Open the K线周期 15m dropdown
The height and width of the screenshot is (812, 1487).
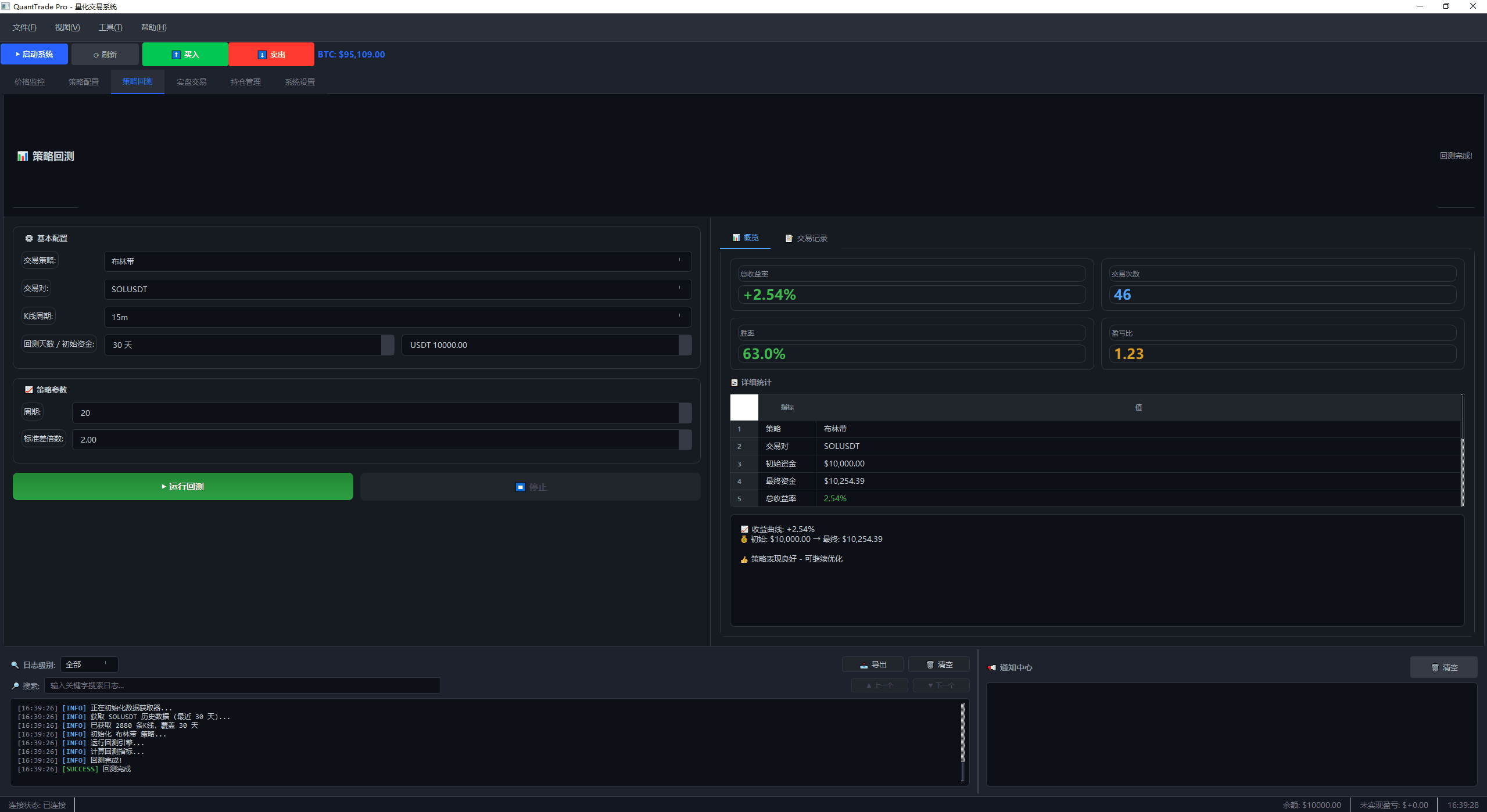[x=397, y=317]
